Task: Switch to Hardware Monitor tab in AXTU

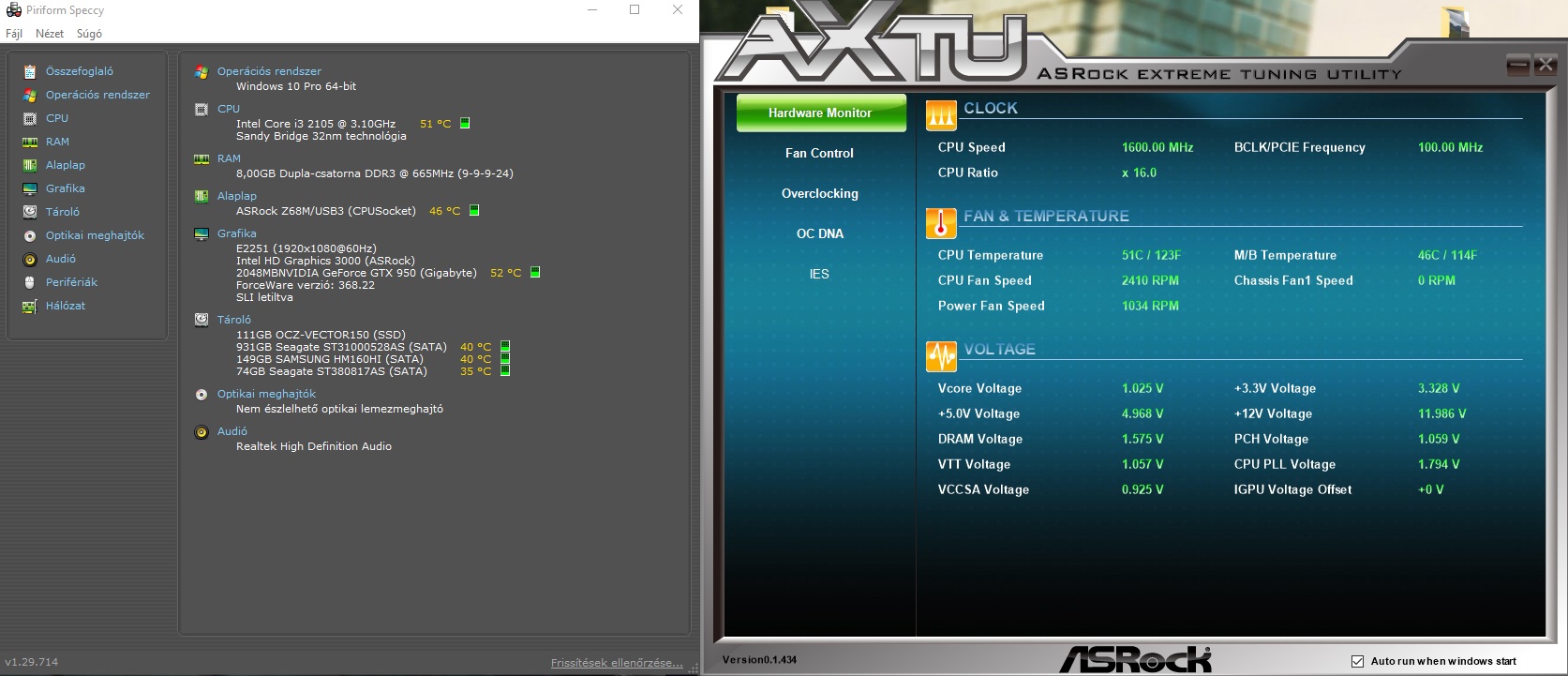Action: point(821,113)
